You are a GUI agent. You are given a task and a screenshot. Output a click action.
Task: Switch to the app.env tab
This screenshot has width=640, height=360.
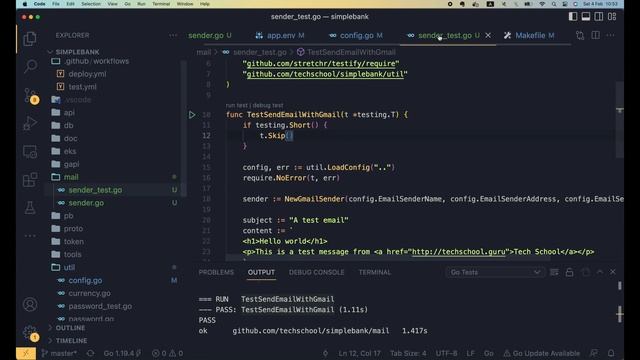[x=281, y=36]
